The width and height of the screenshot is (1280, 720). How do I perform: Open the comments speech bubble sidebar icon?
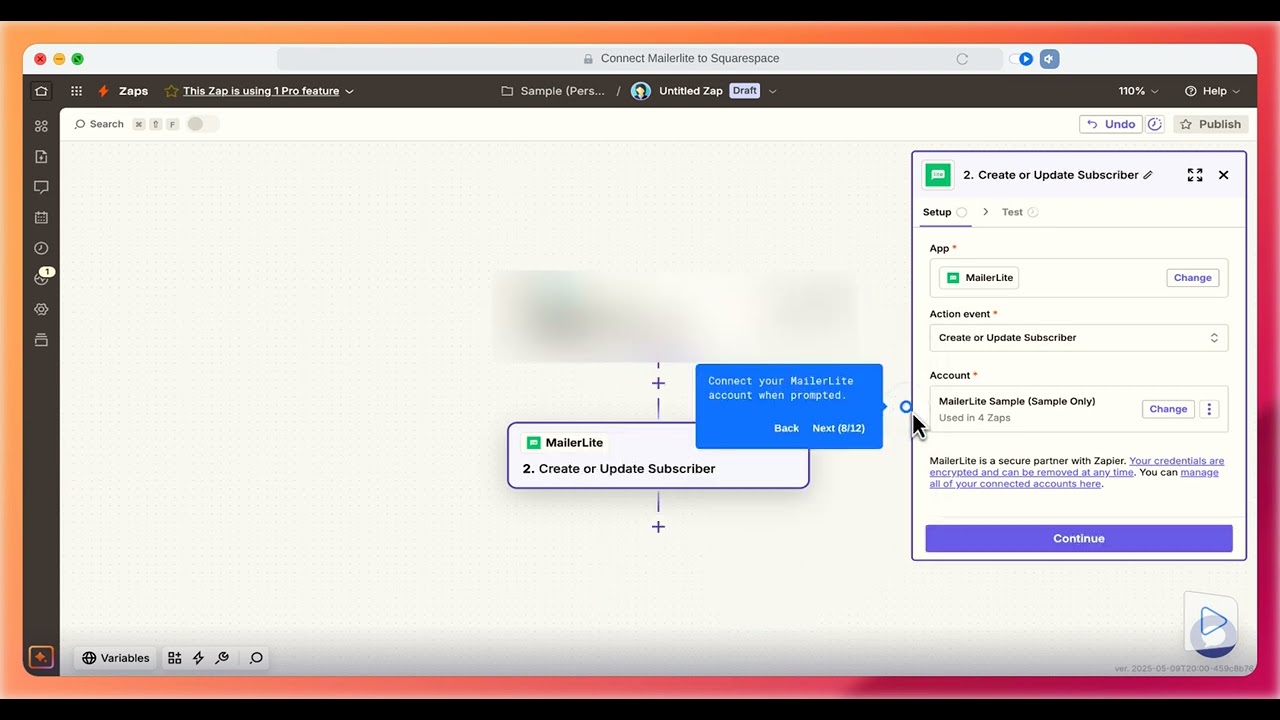[41, 187]
